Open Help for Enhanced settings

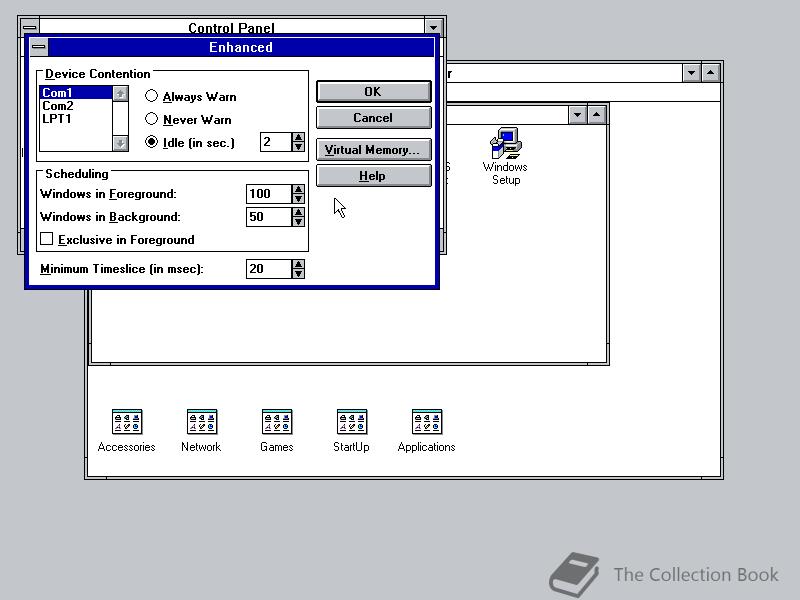click(373, 176)
